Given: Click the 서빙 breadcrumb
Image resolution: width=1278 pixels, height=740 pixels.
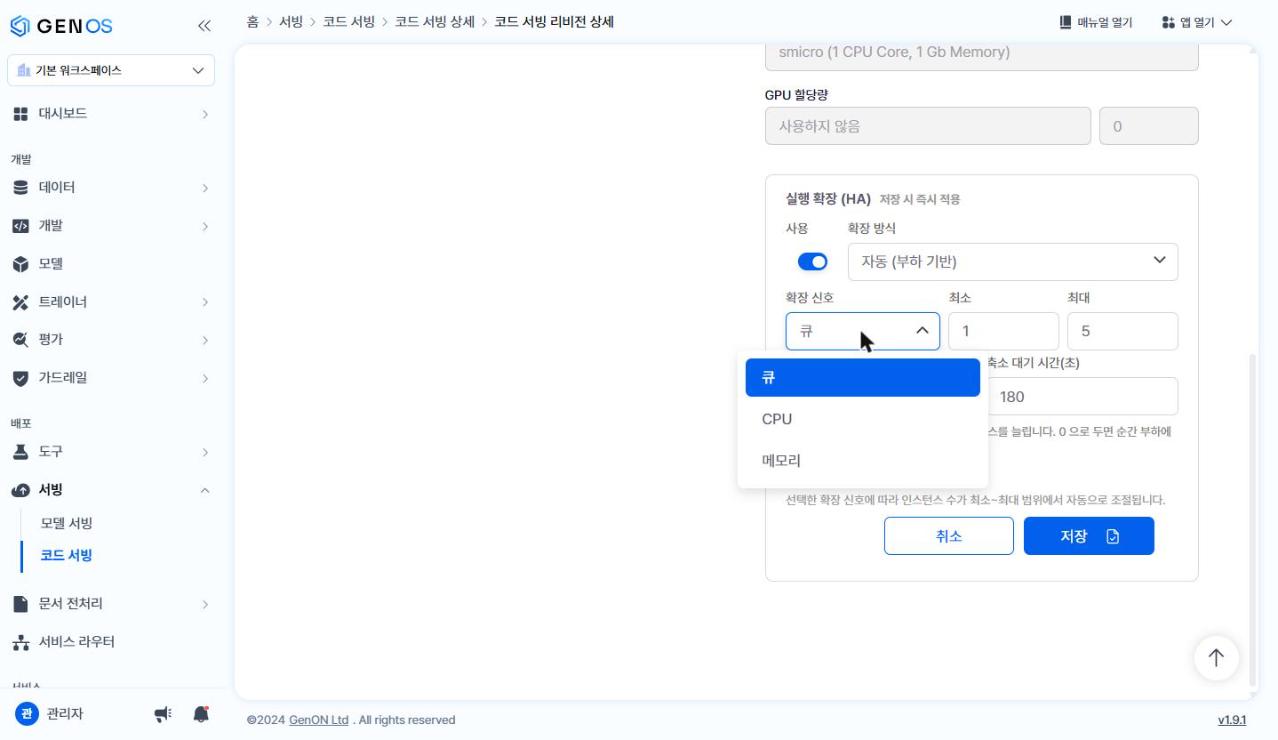Looking at the screenshot, I should (x=291, y=21).
